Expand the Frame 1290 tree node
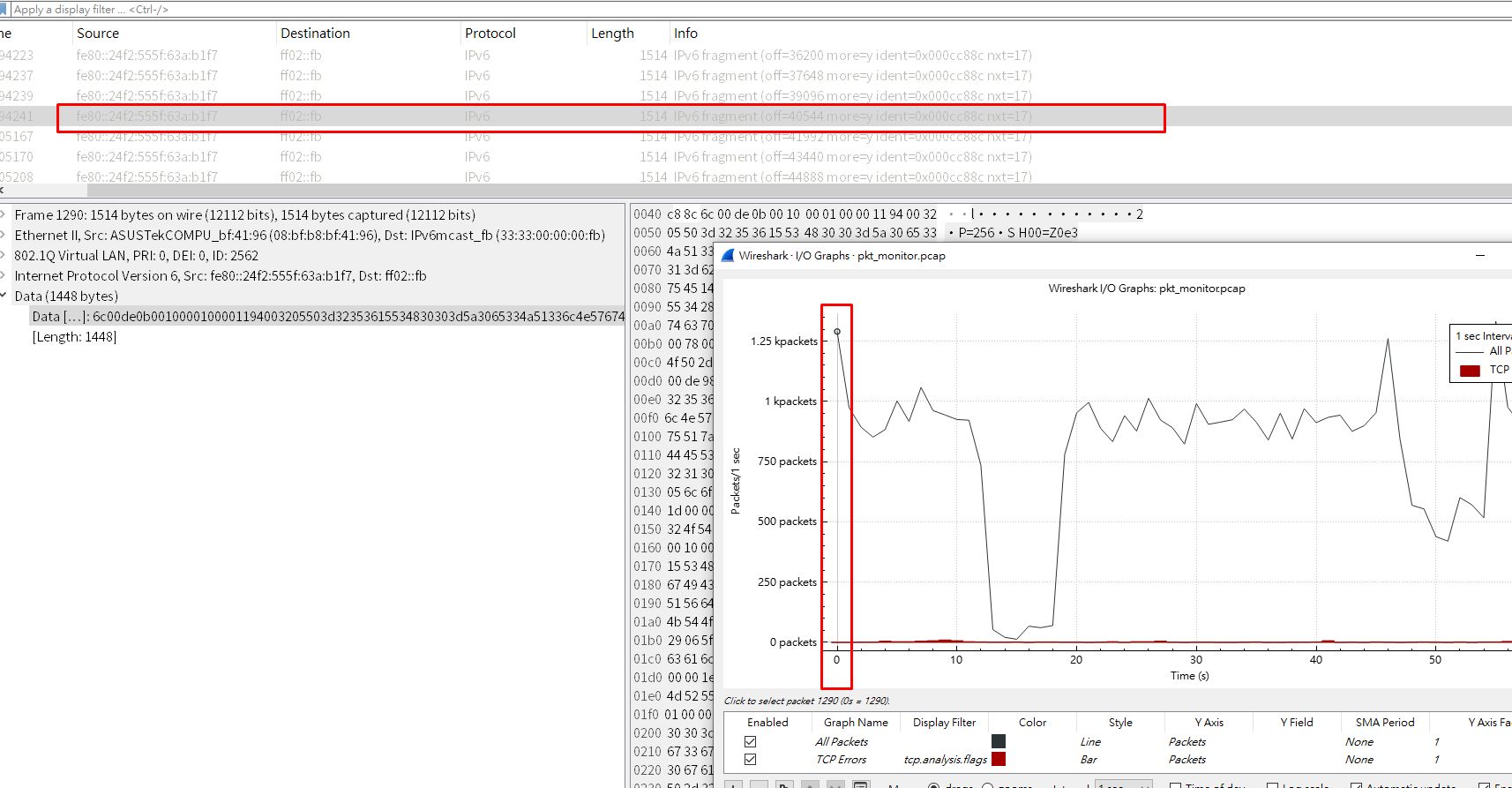This screenshot has height=788, width=1512. 4,215
